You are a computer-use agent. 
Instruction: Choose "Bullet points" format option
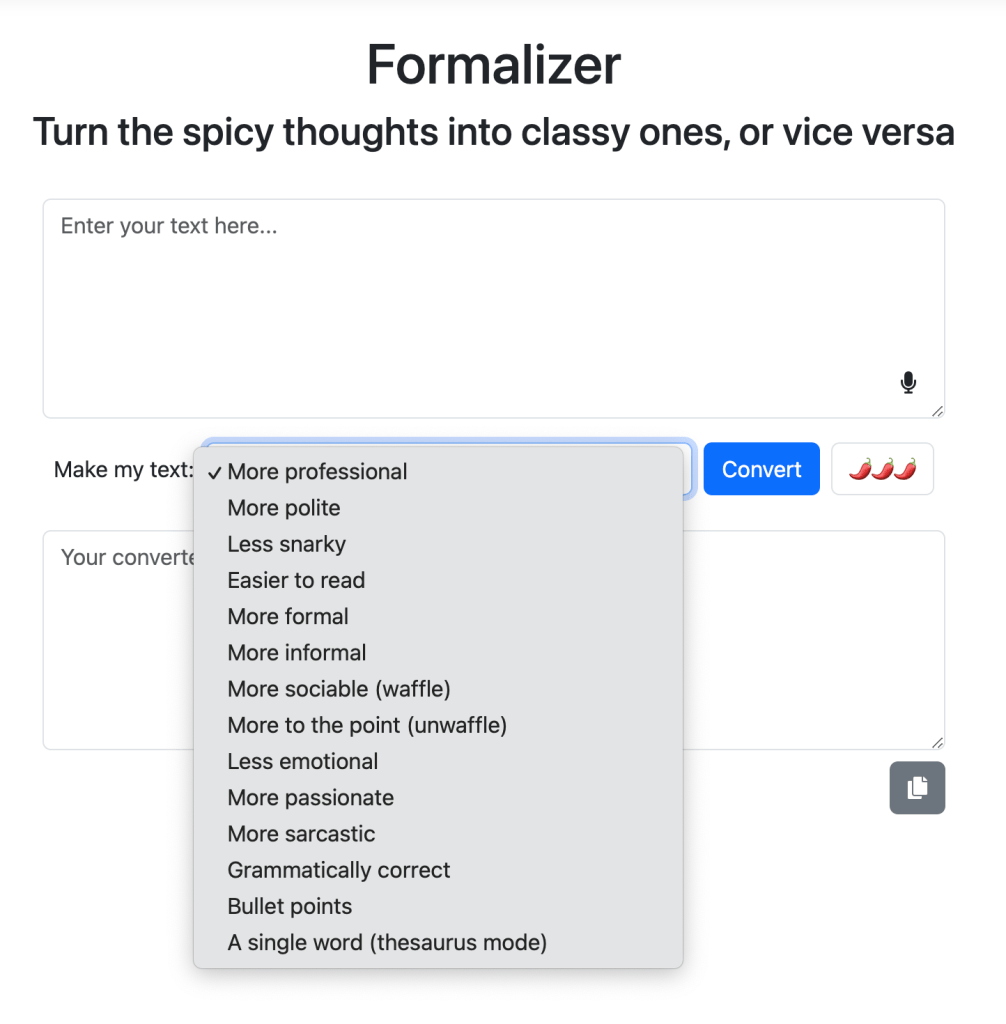pos(290,906)
